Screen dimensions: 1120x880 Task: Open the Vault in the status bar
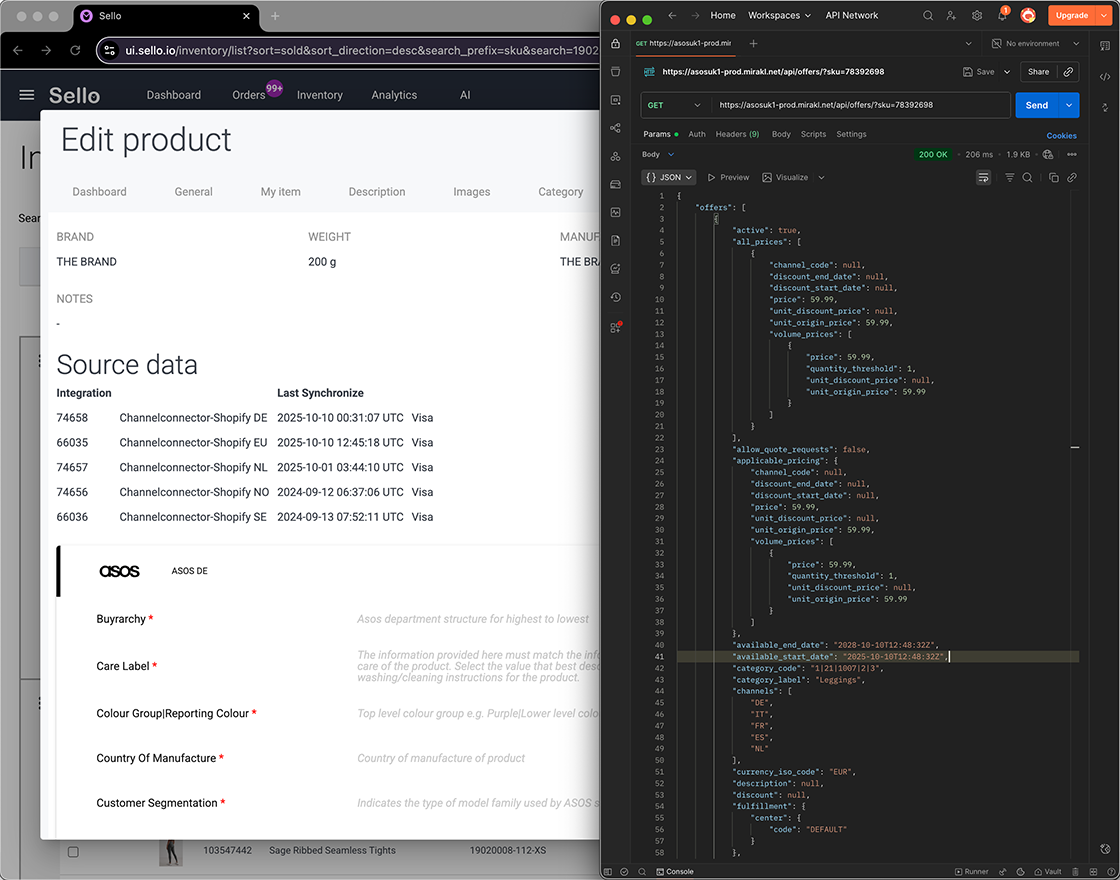1048,871
